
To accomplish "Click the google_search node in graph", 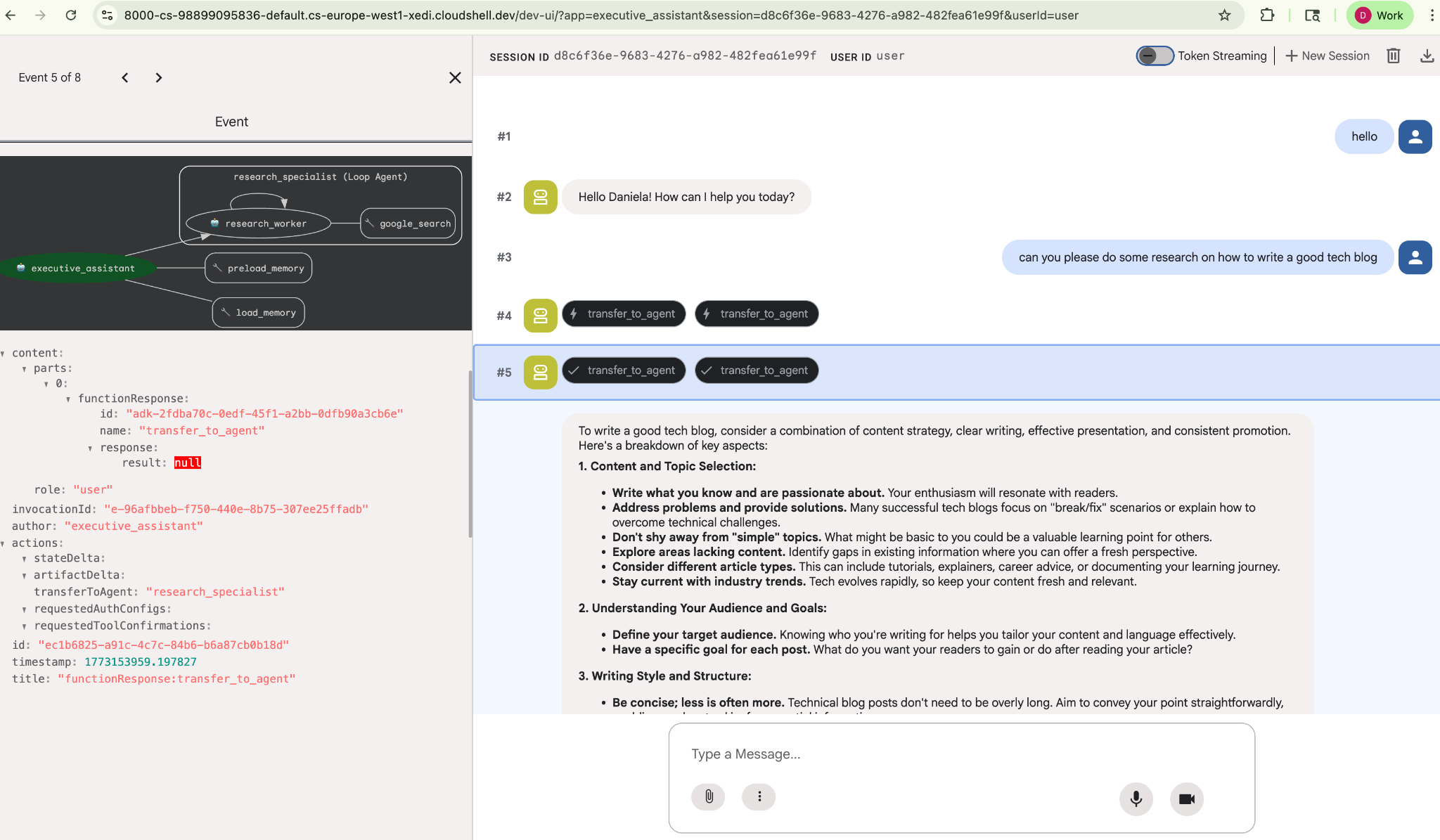I will 408,224.
